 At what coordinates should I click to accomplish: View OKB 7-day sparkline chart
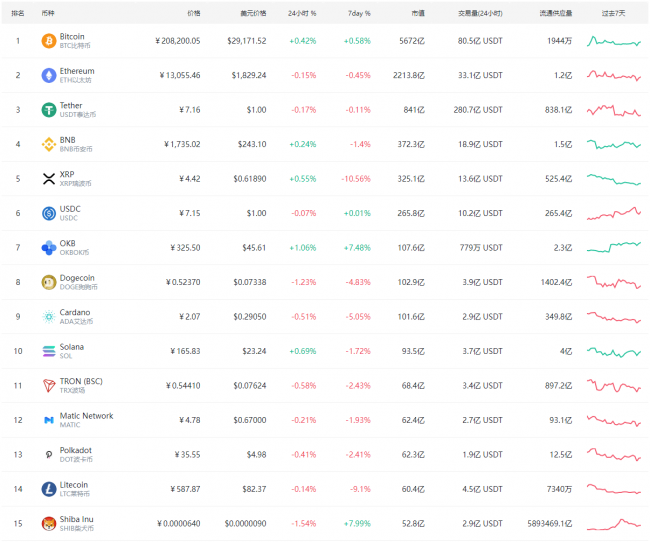click(614, 247)
